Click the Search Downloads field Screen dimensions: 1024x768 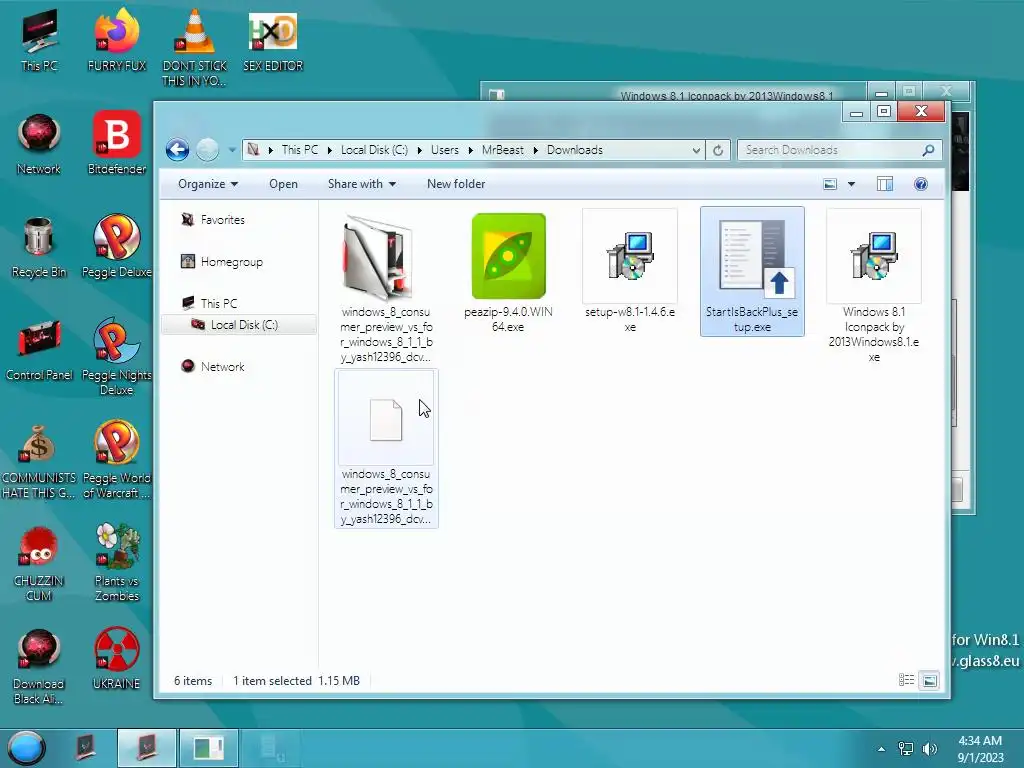coord(840,150)
